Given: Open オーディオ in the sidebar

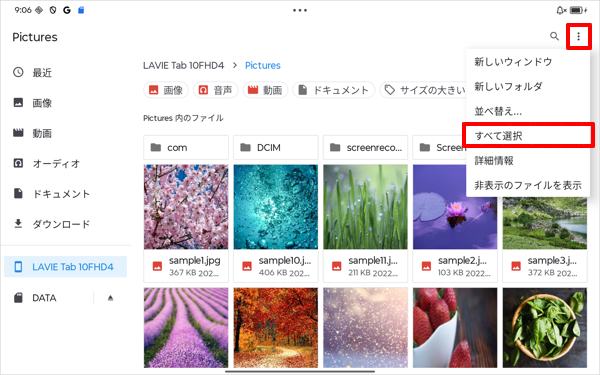Looking at the screenshot, I should (x=56, y=163).
